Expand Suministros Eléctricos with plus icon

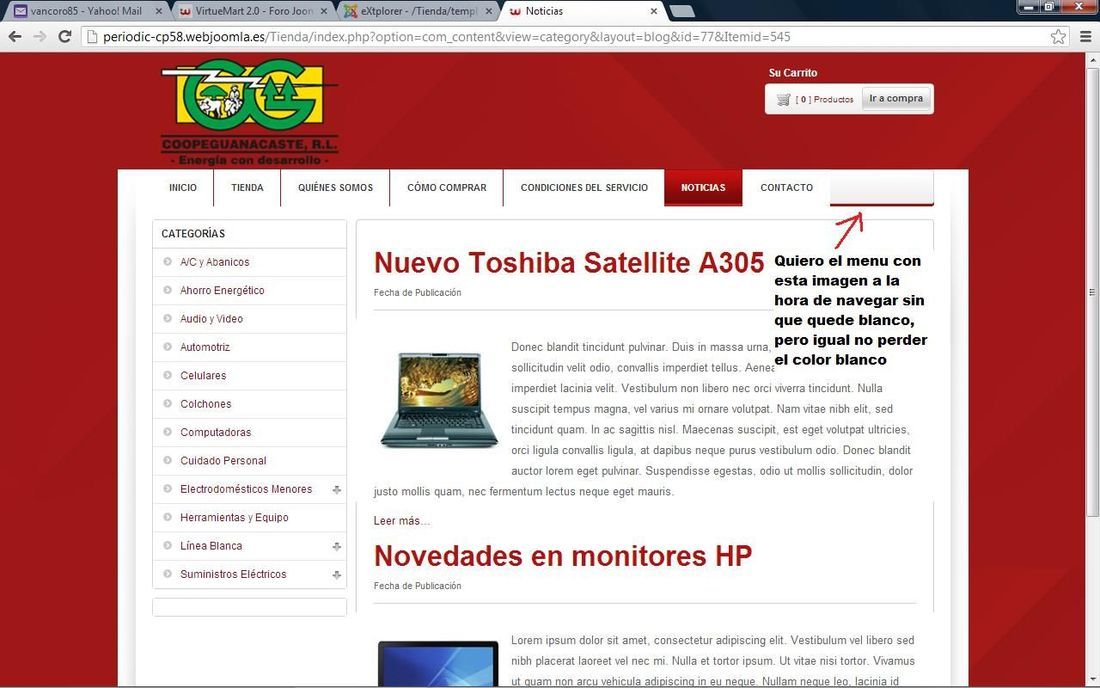click(337, 574)
